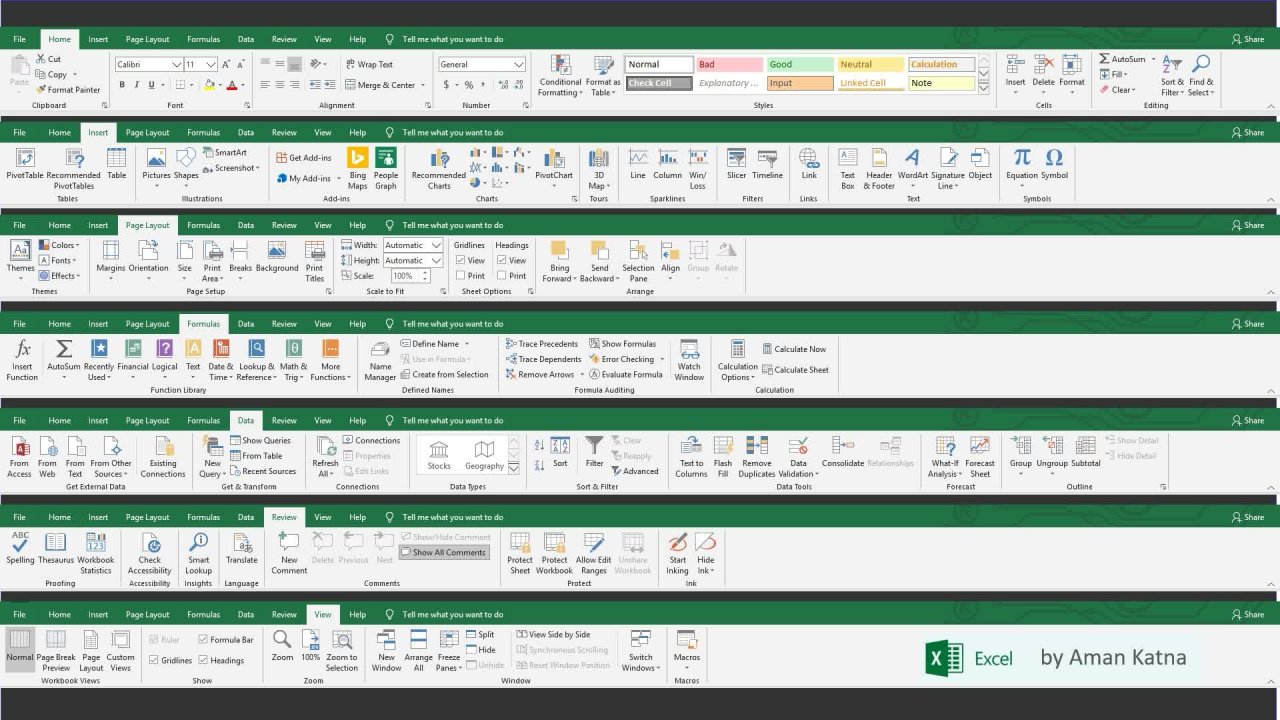Toggle Headings Print checkbox under Sheet Options
Viewport: 1280px width, 720px height.
[x=502, y=275]
